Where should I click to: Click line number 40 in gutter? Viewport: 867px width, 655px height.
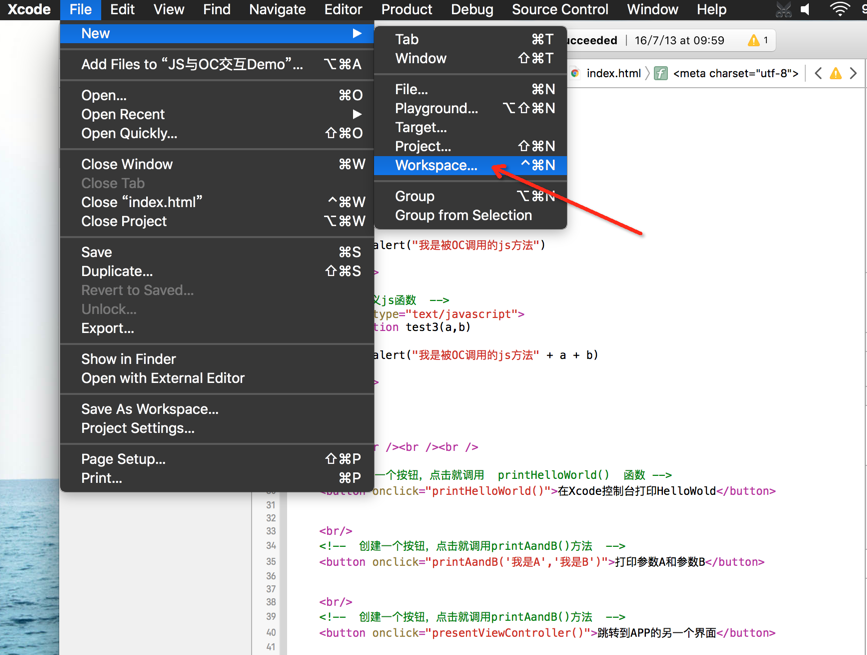pos(270,632)
